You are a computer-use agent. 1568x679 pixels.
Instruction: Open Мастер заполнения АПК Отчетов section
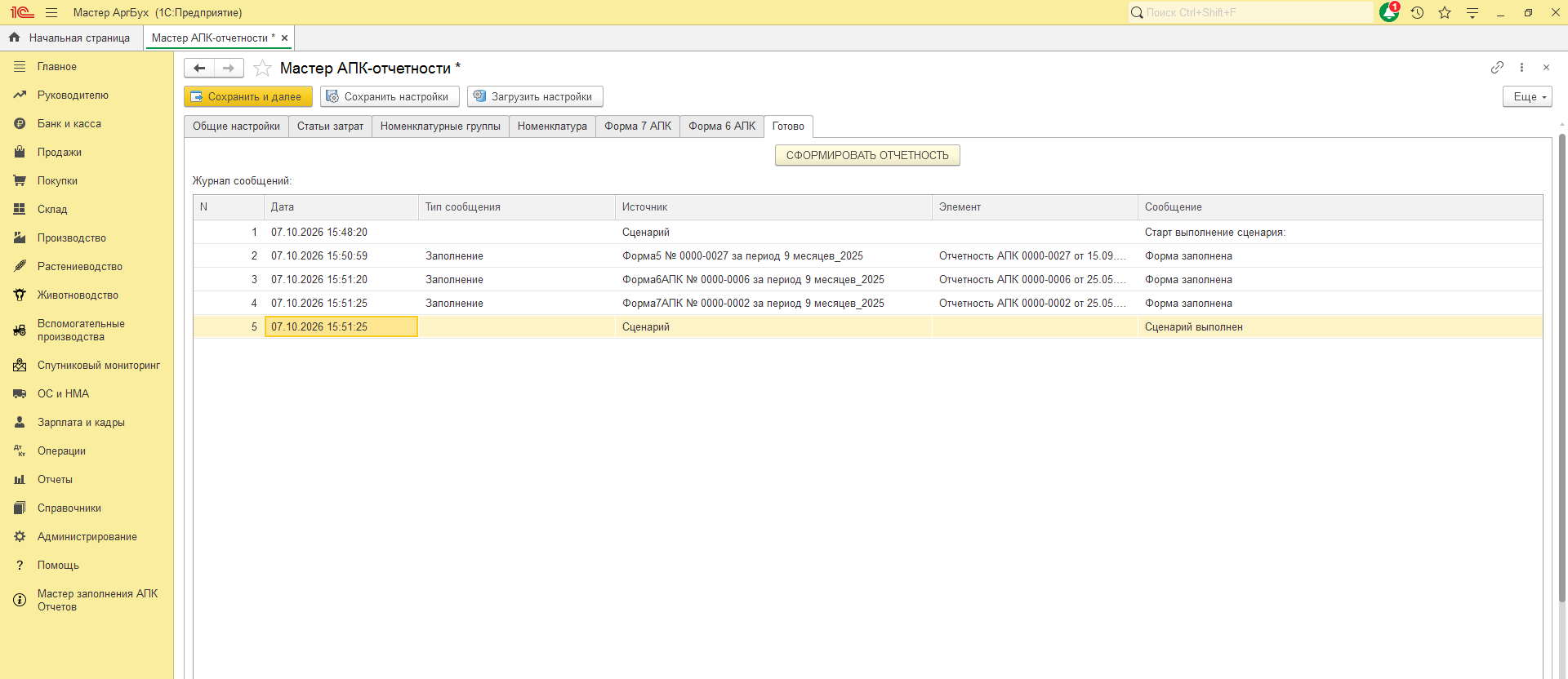(87, 601)
